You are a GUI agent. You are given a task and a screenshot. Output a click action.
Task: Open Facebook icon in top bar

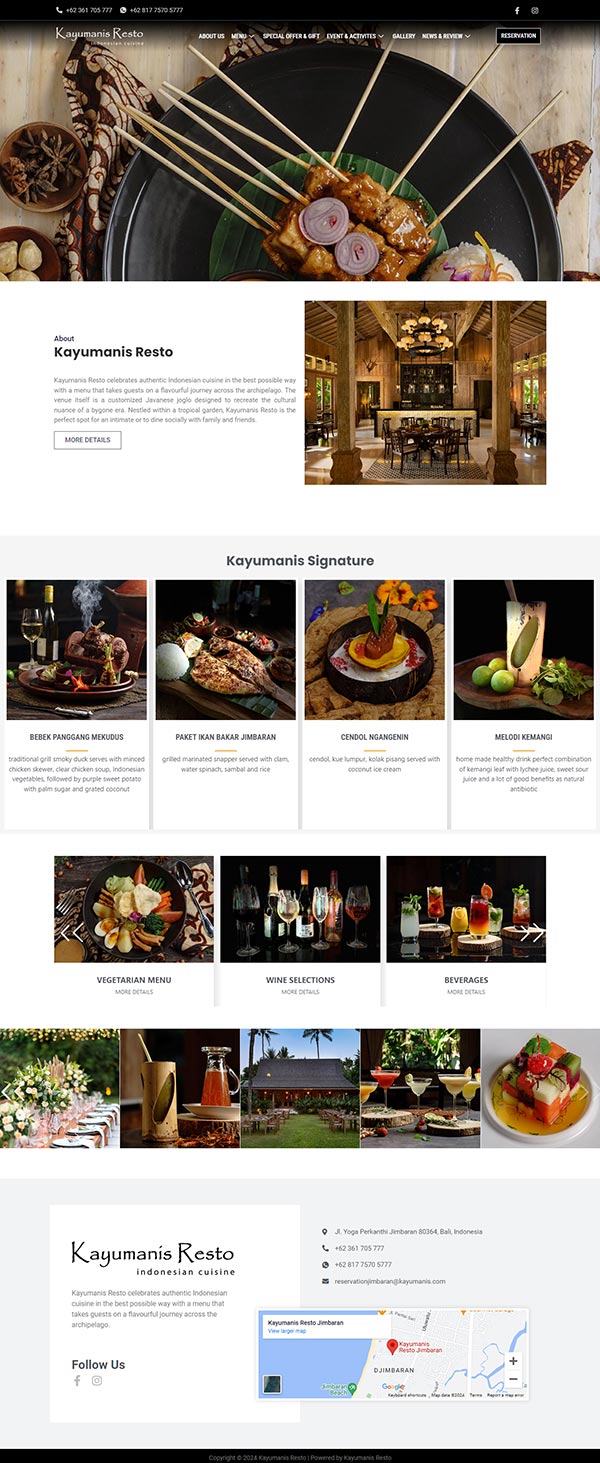pos(517,10)
